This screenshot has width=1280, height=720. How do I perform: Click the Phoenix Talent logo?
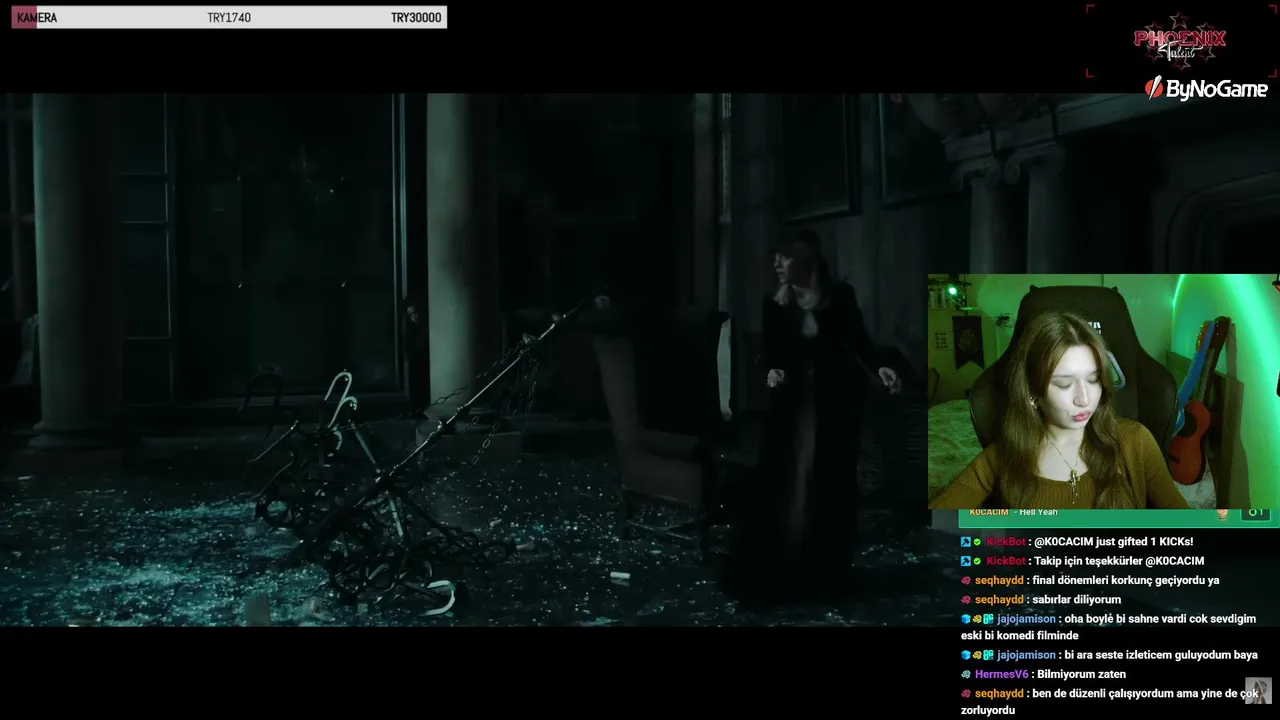[1180, 40]
